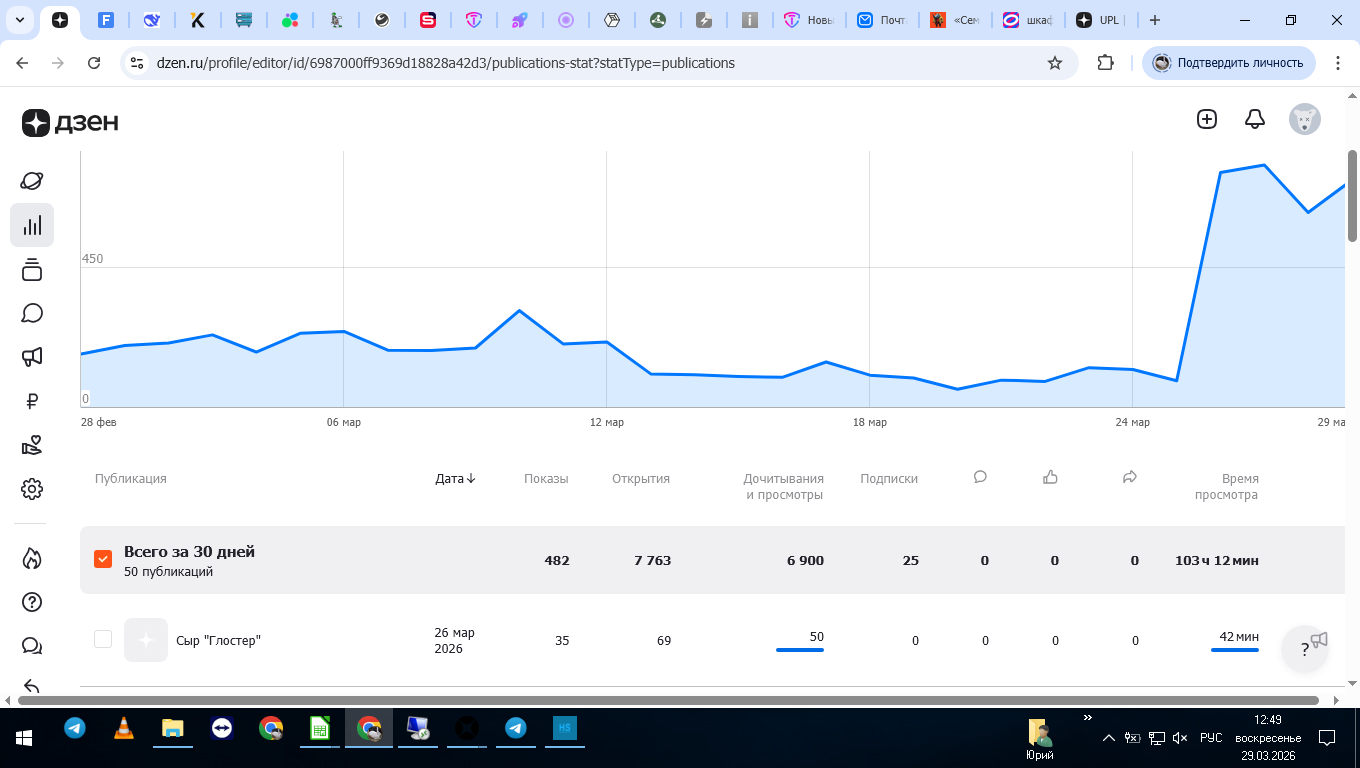The height and width of the screenshot is (768, 1360).
Task: Click the page vertical scrollbar thumb
Action: pos(1353,196)
